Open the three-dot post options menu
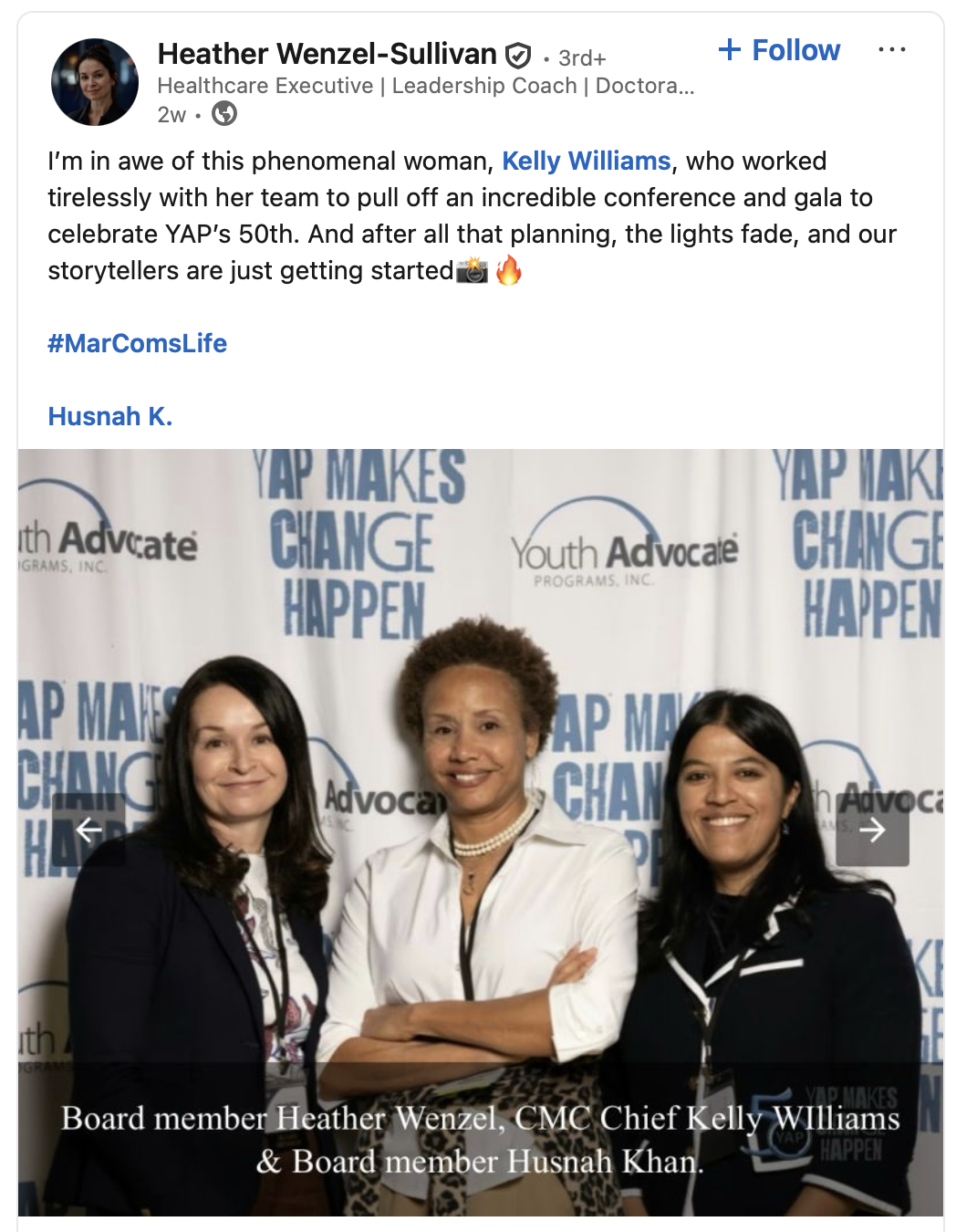 891,49
